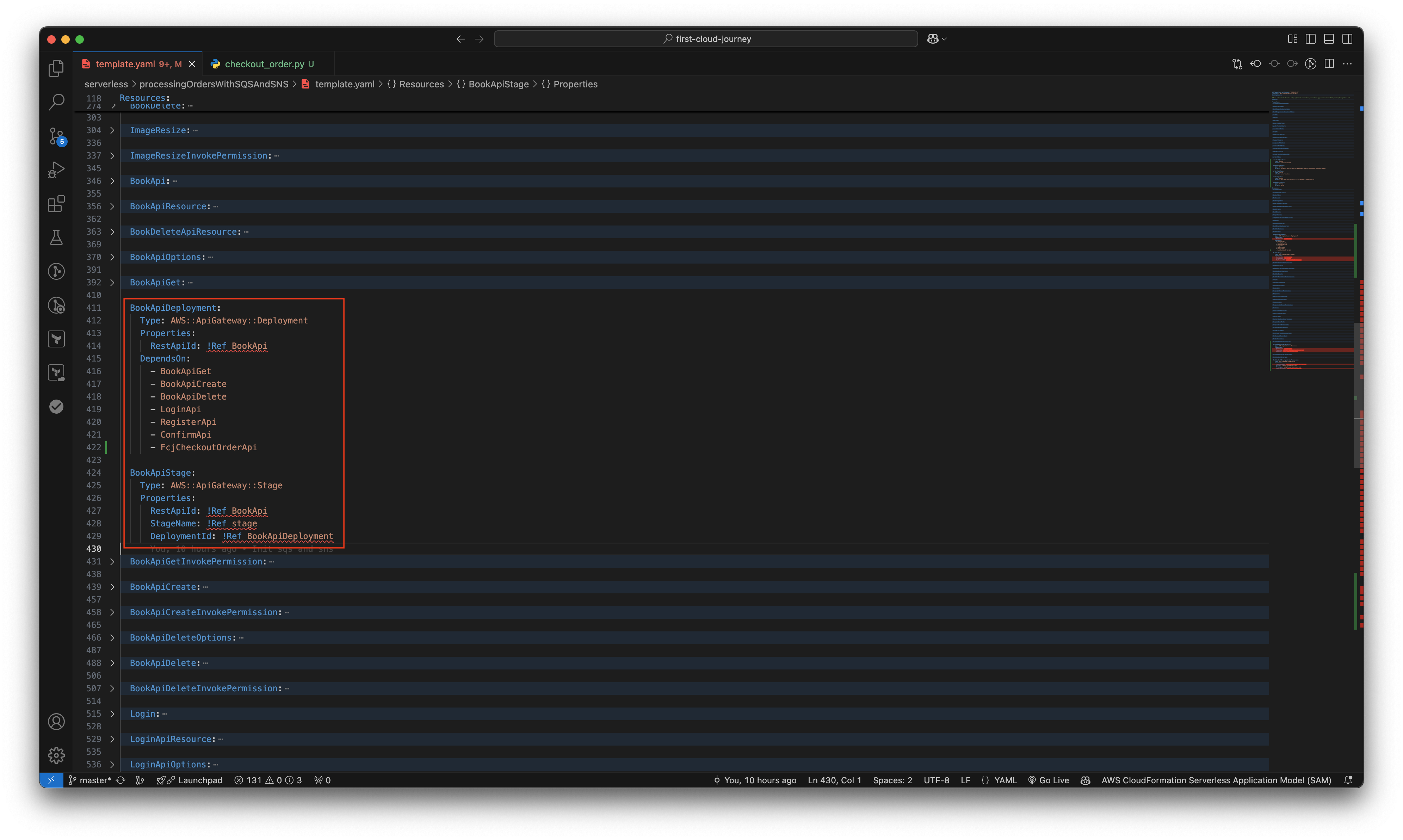Open the Search view in activity bar
The width and height of the screenshot is (1403, 840).
(x=56, y=102)
